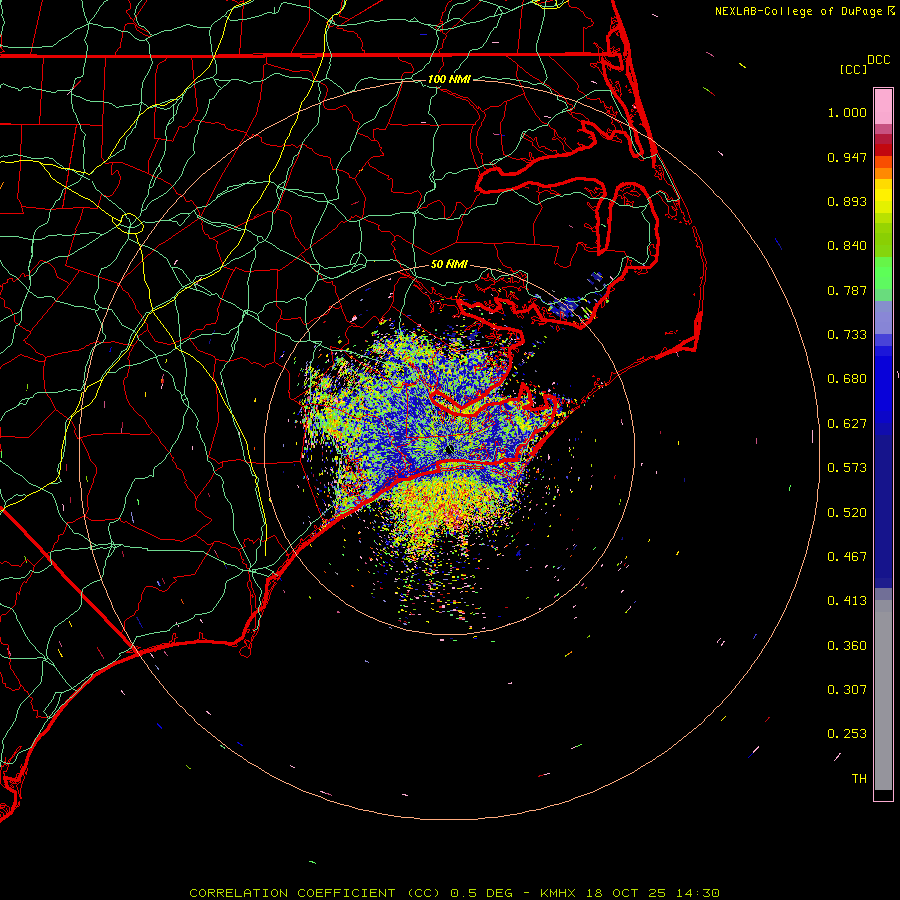Pick the pink band of the colorbar
Screen dimensions: 900x900
[883, 107]
